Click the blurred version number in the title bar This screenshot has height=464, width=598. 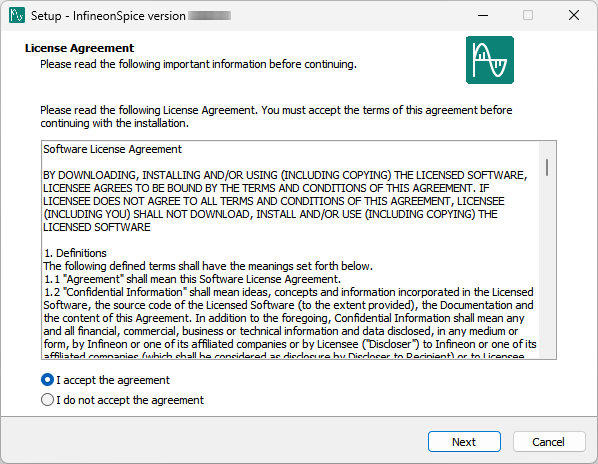pos(209,16)
